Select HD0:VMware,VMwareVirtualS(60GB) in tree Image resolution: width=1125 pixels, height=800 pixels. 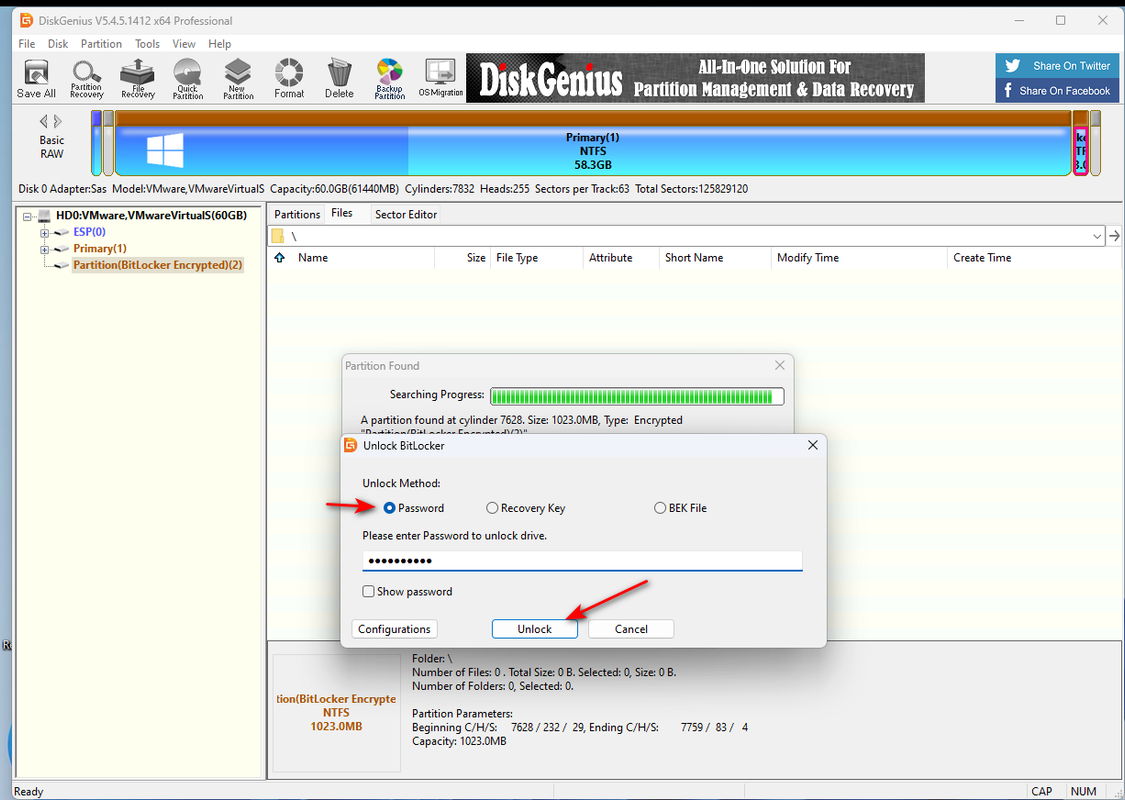(x=151, y=215)
